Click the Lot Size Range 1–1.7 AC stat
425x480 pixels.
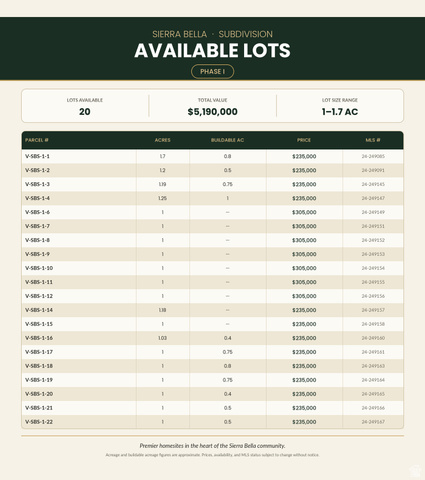click(x=340, y=112)
